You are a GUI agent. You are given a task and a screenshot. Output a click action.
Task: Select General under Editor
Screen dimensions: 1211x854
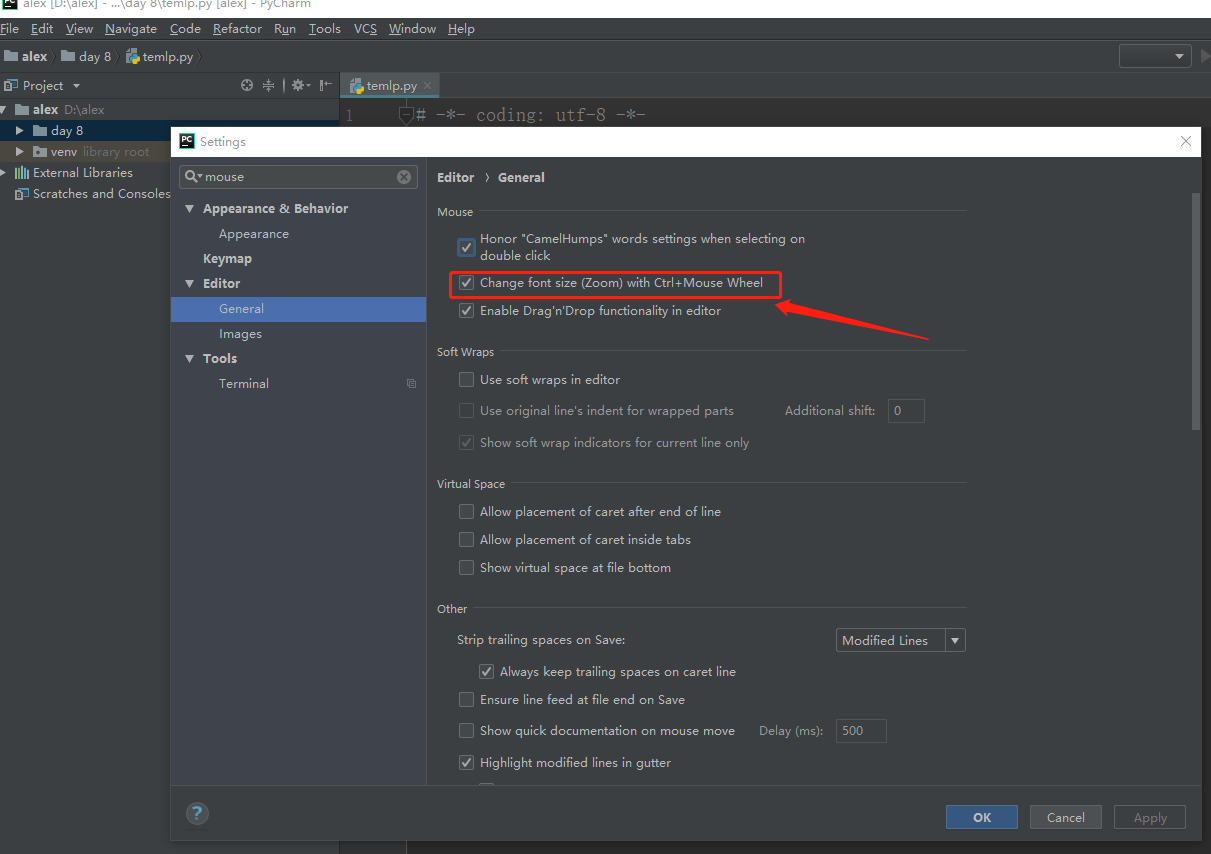[298, 309]
